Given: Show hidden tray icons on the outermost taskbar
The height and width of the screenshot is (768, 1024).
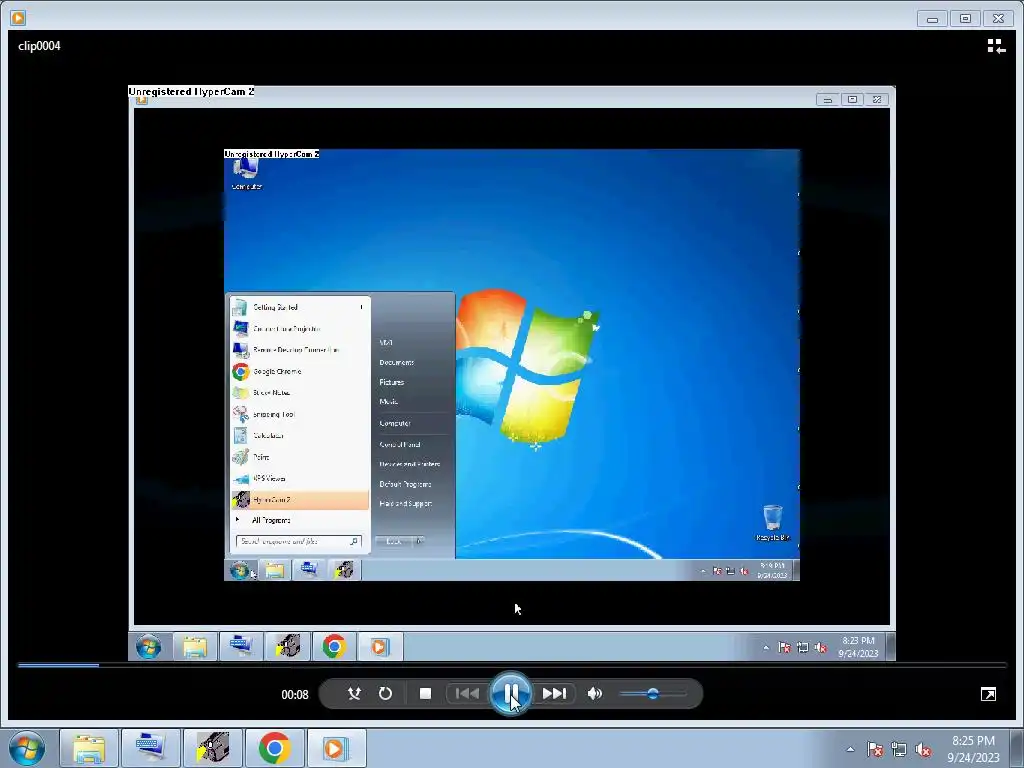Looking at the screenshot, I should click(850, 749).
